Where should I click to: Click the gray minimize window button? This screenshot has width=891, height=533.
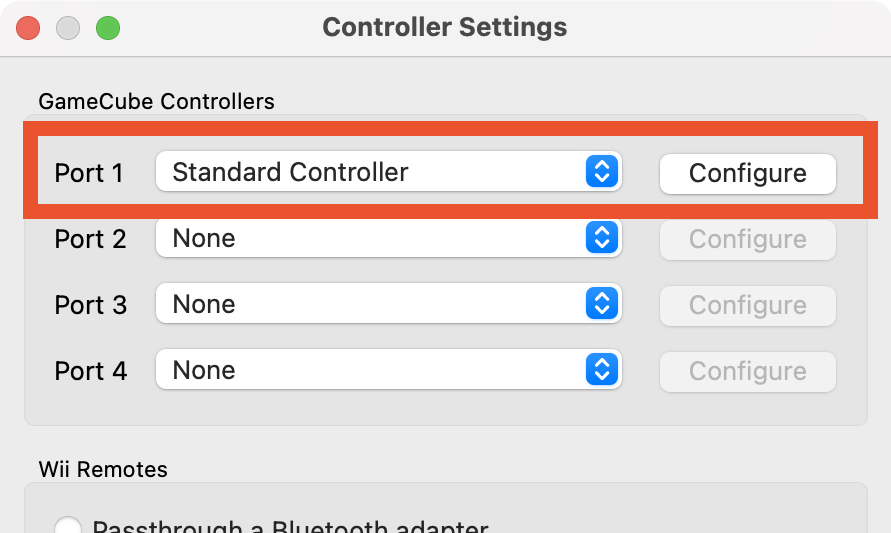68,28
